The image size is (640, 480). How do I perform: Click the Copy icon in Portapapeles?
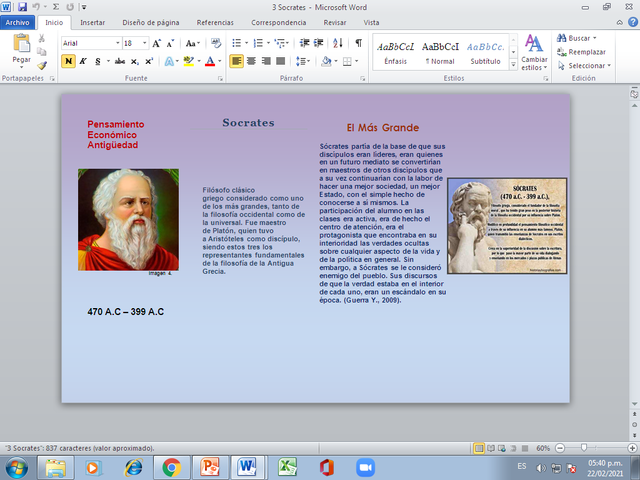[x=42, y=51]
